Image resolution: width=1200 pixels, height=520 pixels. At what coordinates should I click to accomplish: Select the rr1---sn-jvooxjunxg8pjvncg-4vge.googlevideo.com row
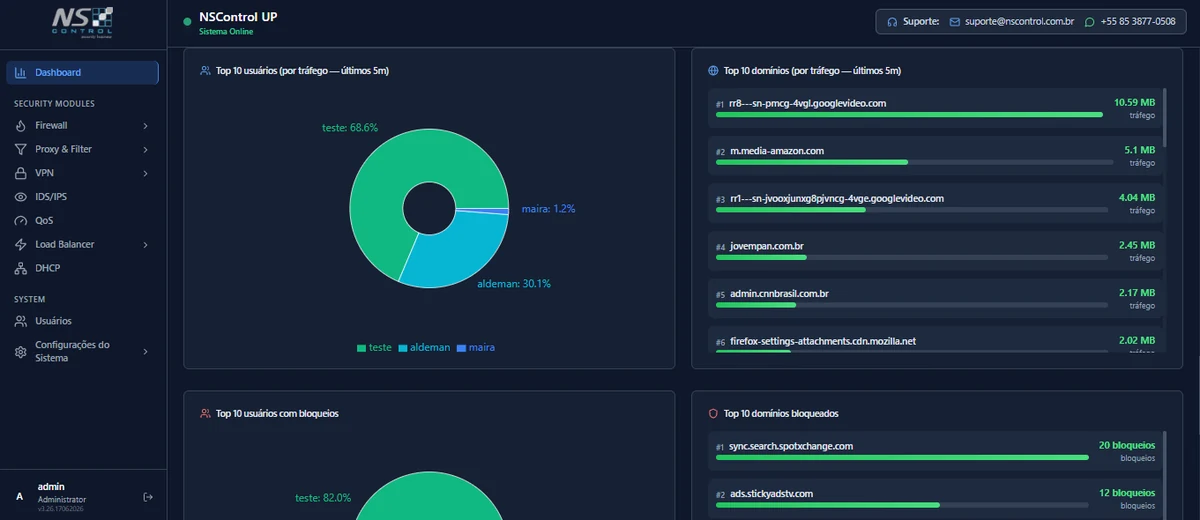tap(936, 204)
